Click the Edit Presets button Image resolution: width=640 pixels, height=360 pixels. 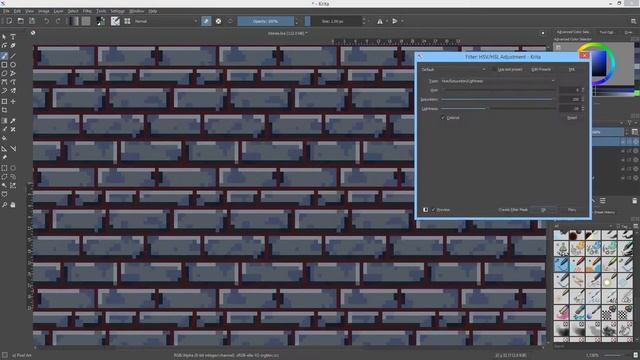(541, 70)
